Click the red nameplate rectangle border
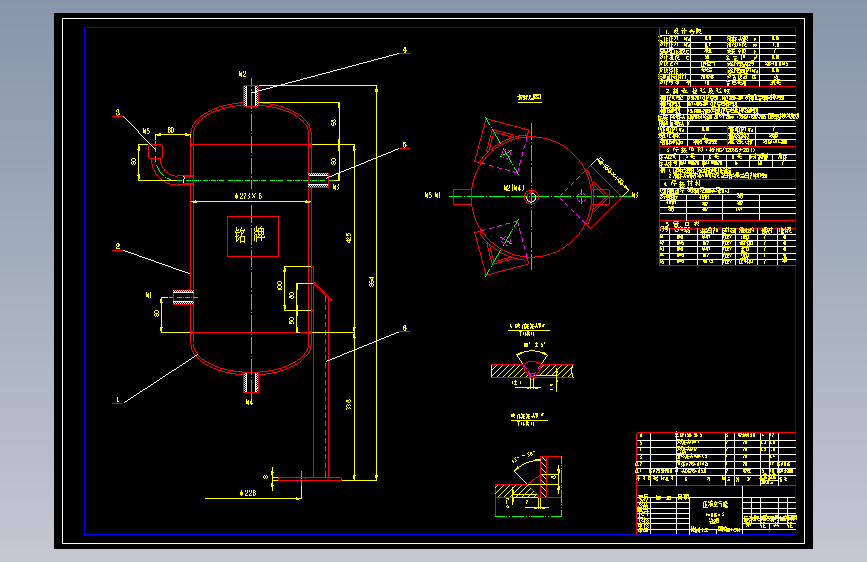This screenshot has width=867, height=562. (253, 236)
